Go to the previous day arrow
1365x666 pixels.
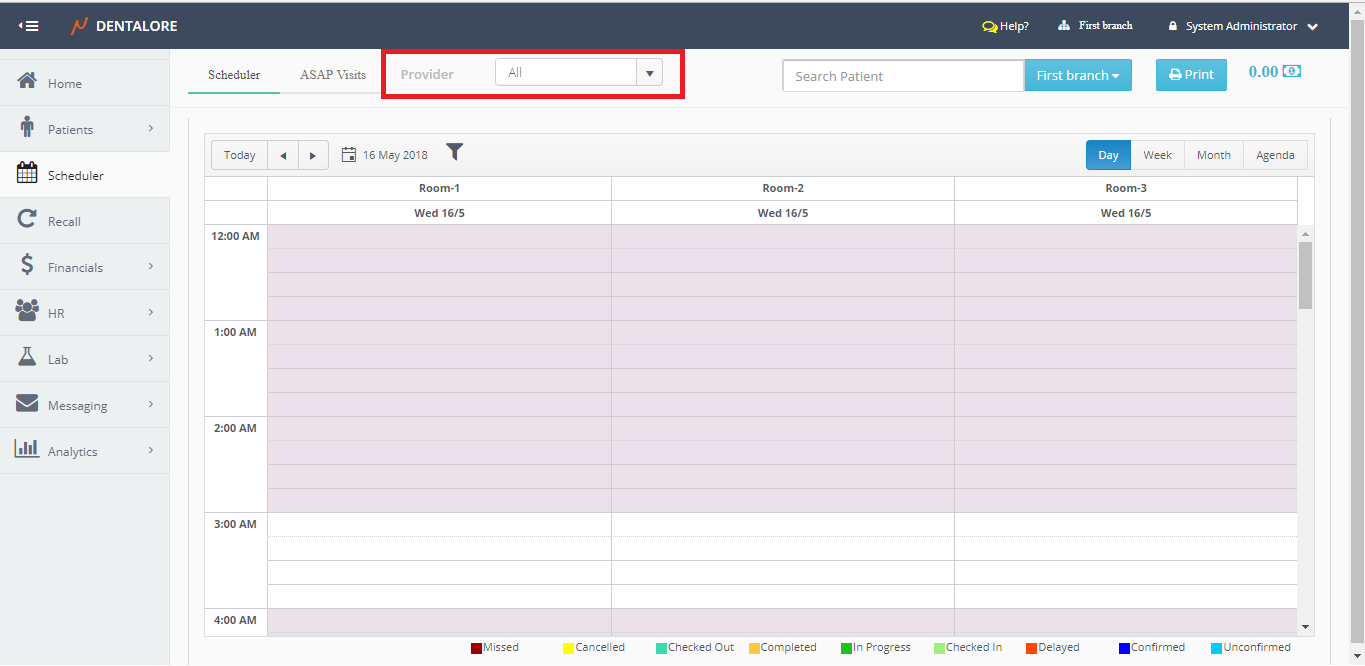tap(283, 156)
